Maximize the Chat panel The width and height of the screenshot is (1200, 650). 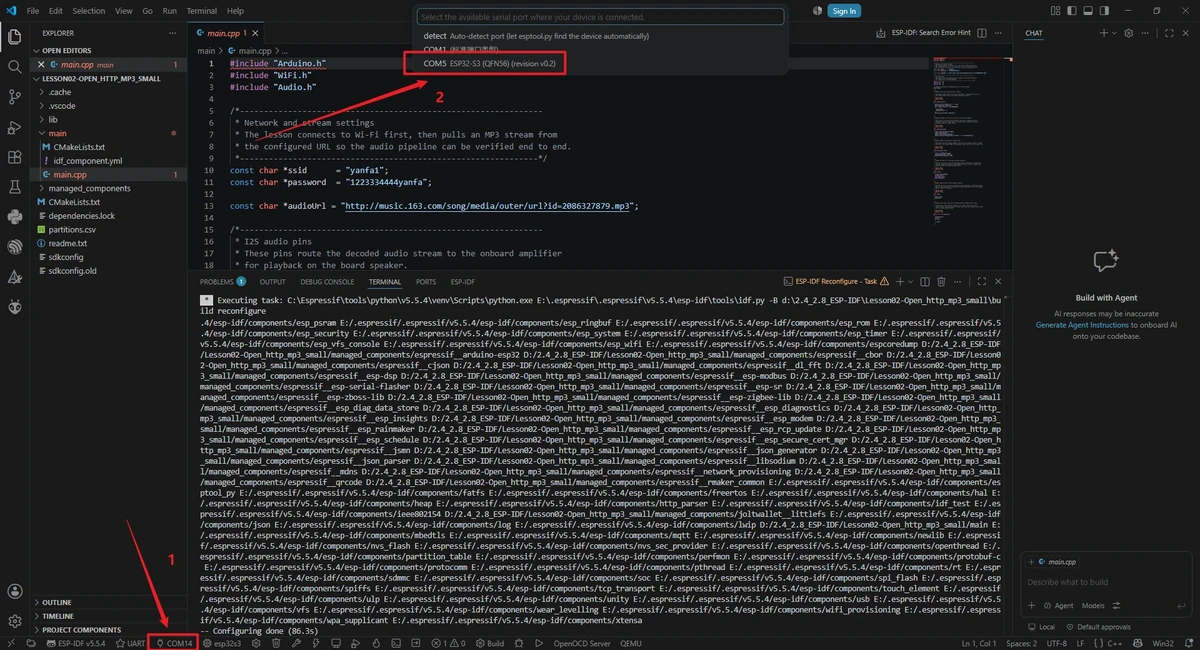pos(1169,33)
